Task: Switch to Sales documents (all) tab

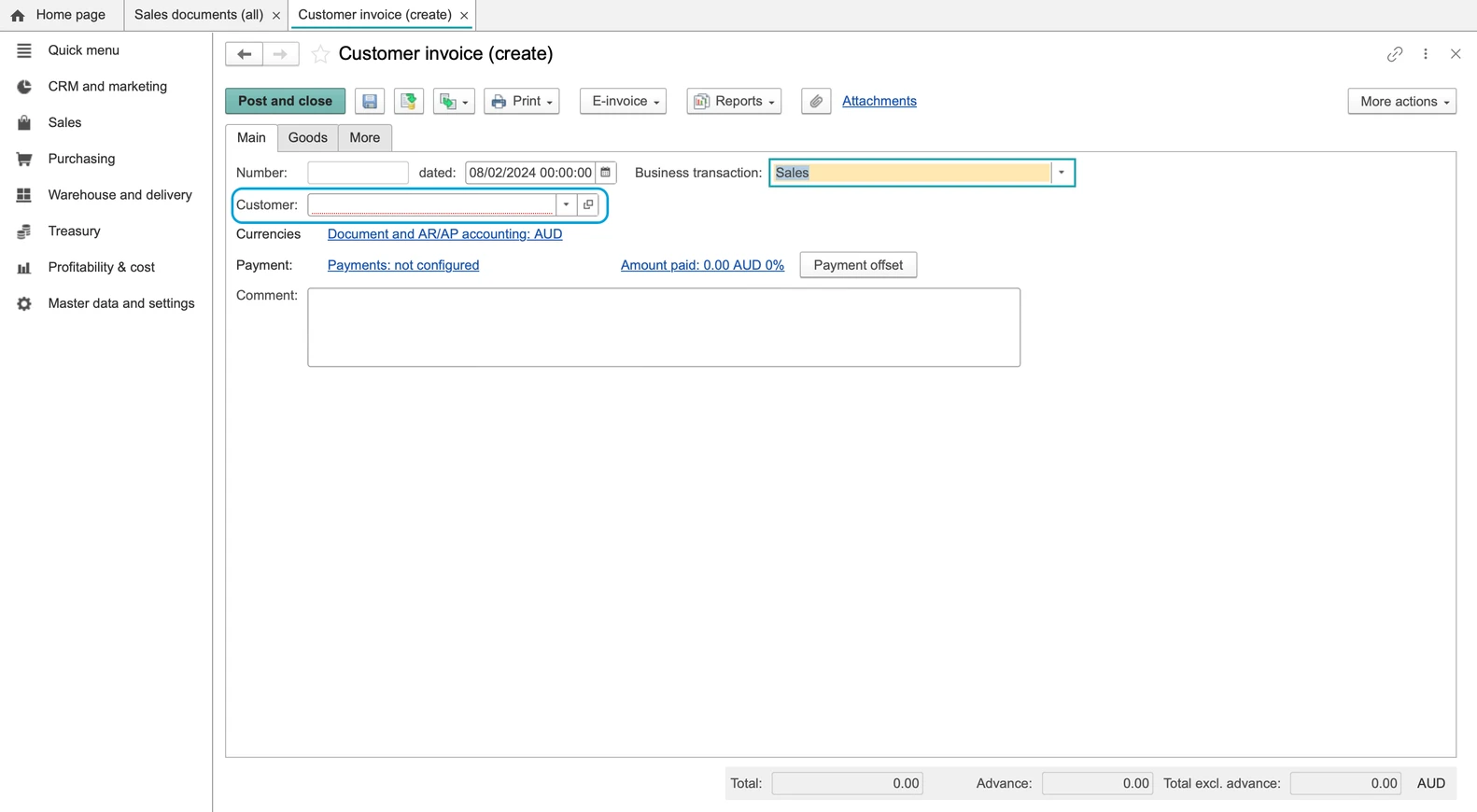Action: tap(199, 15)
